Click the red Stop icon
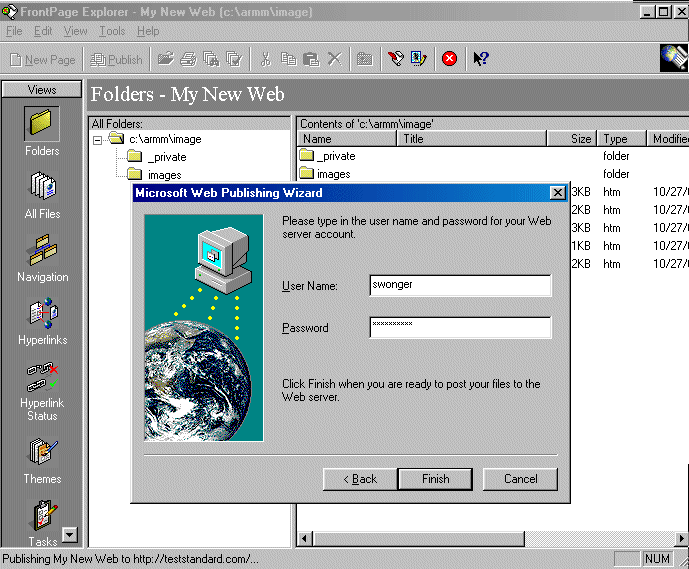 point(449,58)
